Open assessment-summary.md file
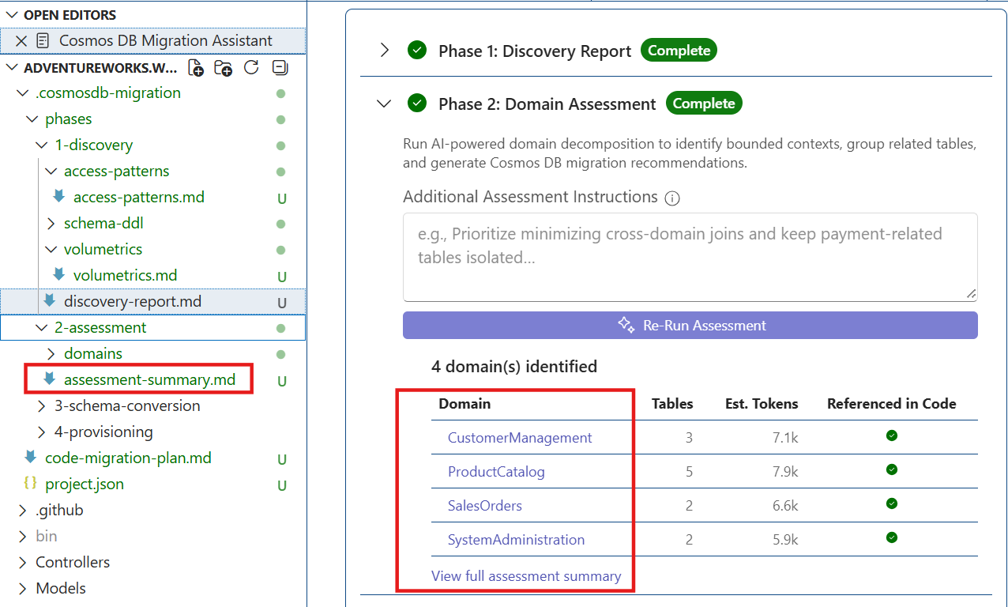1008x607 pixels. (149, 380)
